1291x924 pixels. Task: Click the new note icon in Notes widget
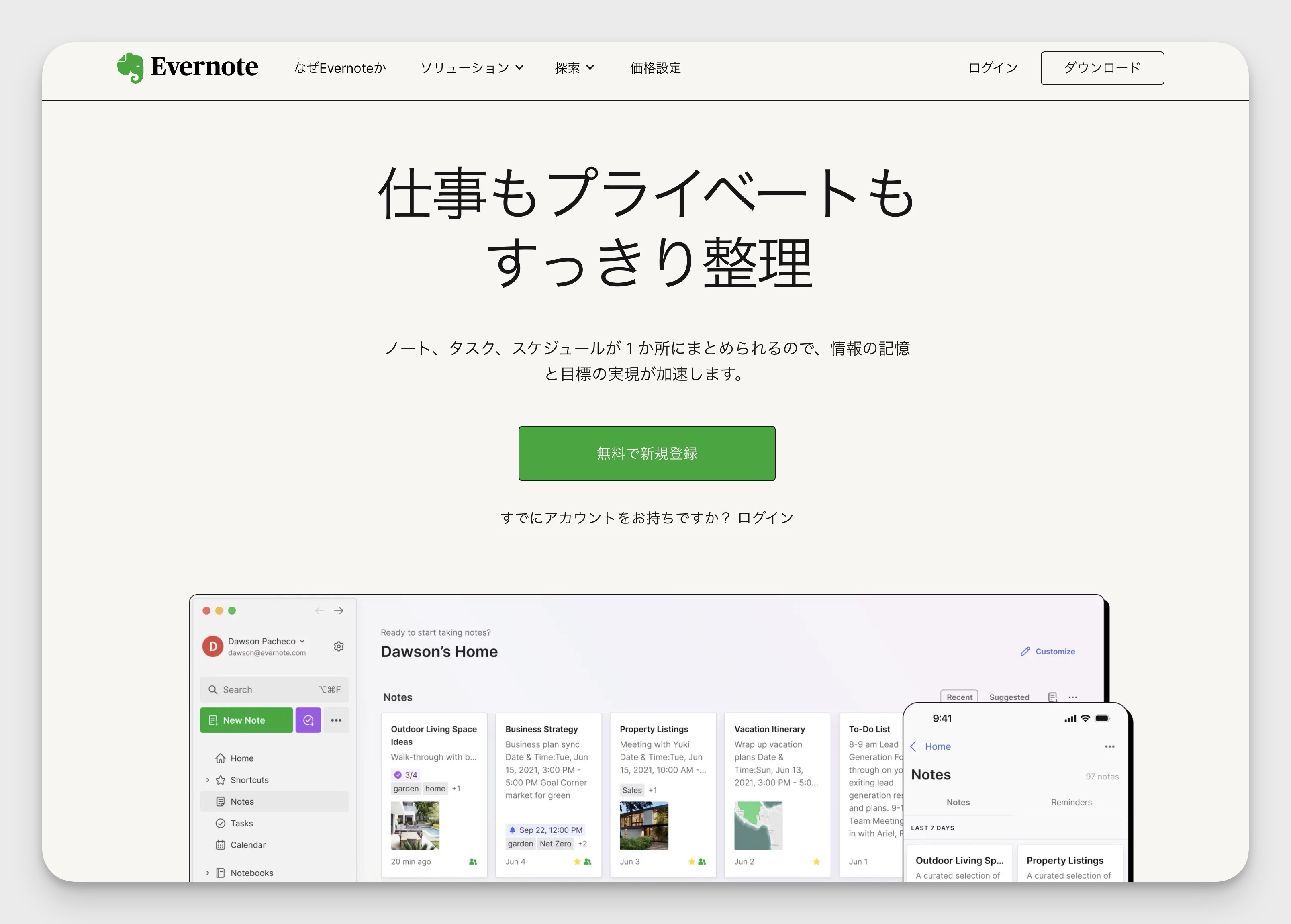point(1053,697)
